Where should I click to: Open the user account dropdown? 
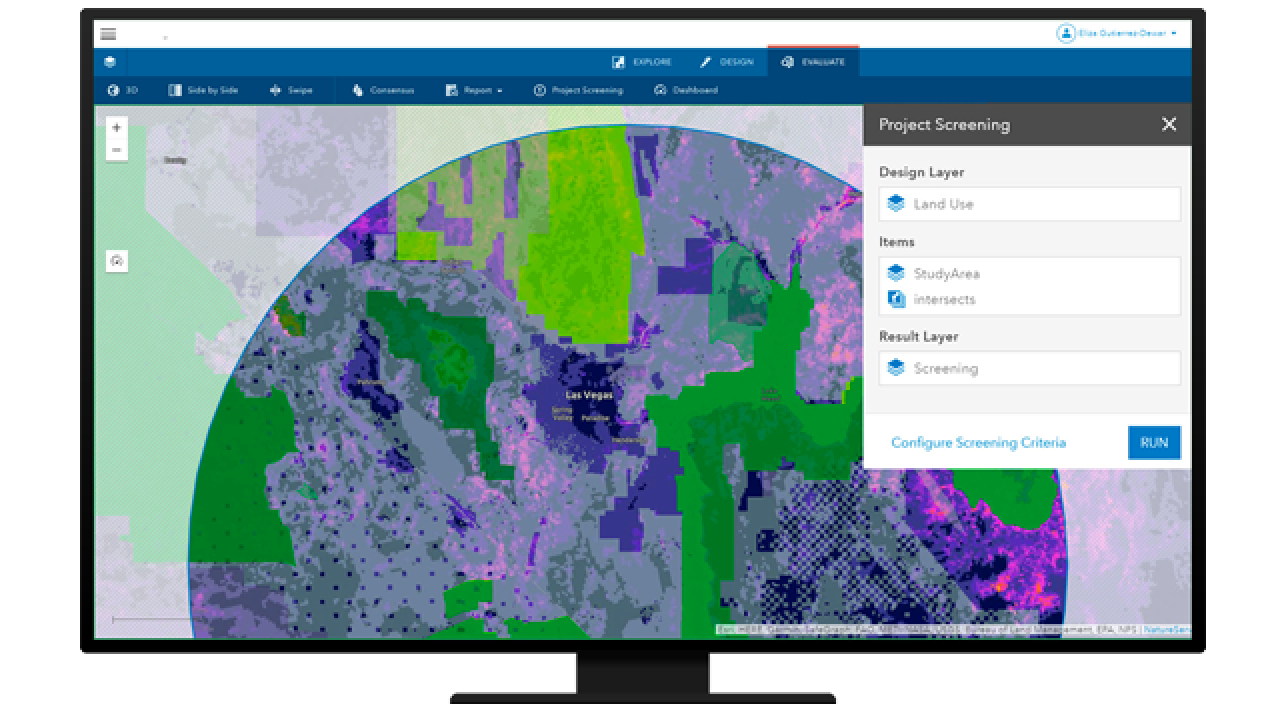[x=1118, y=33]
